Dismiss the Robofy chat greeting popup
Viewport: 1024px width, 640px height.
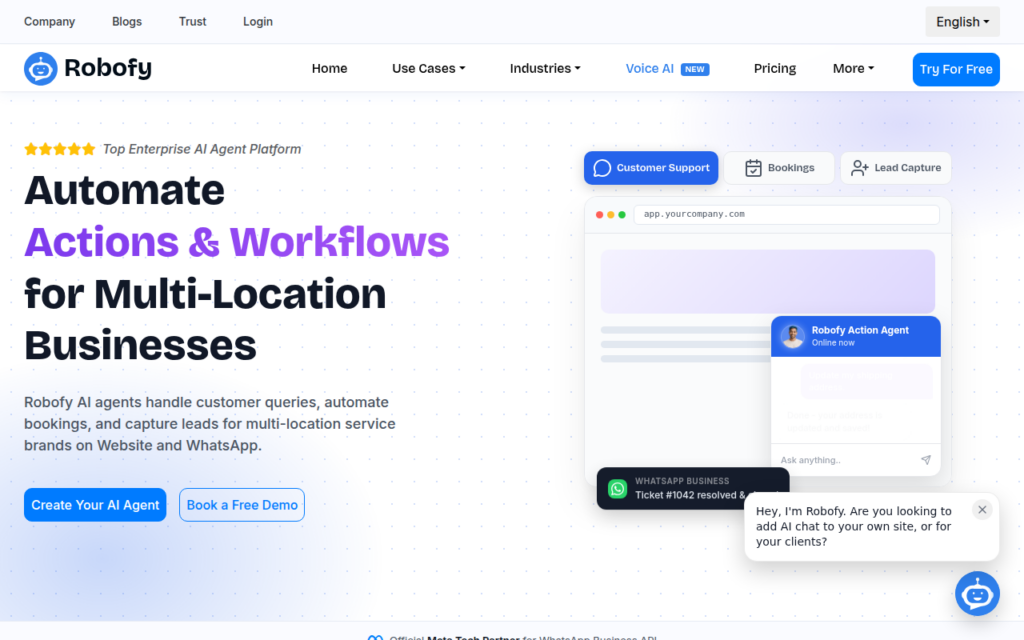(982, 509)
